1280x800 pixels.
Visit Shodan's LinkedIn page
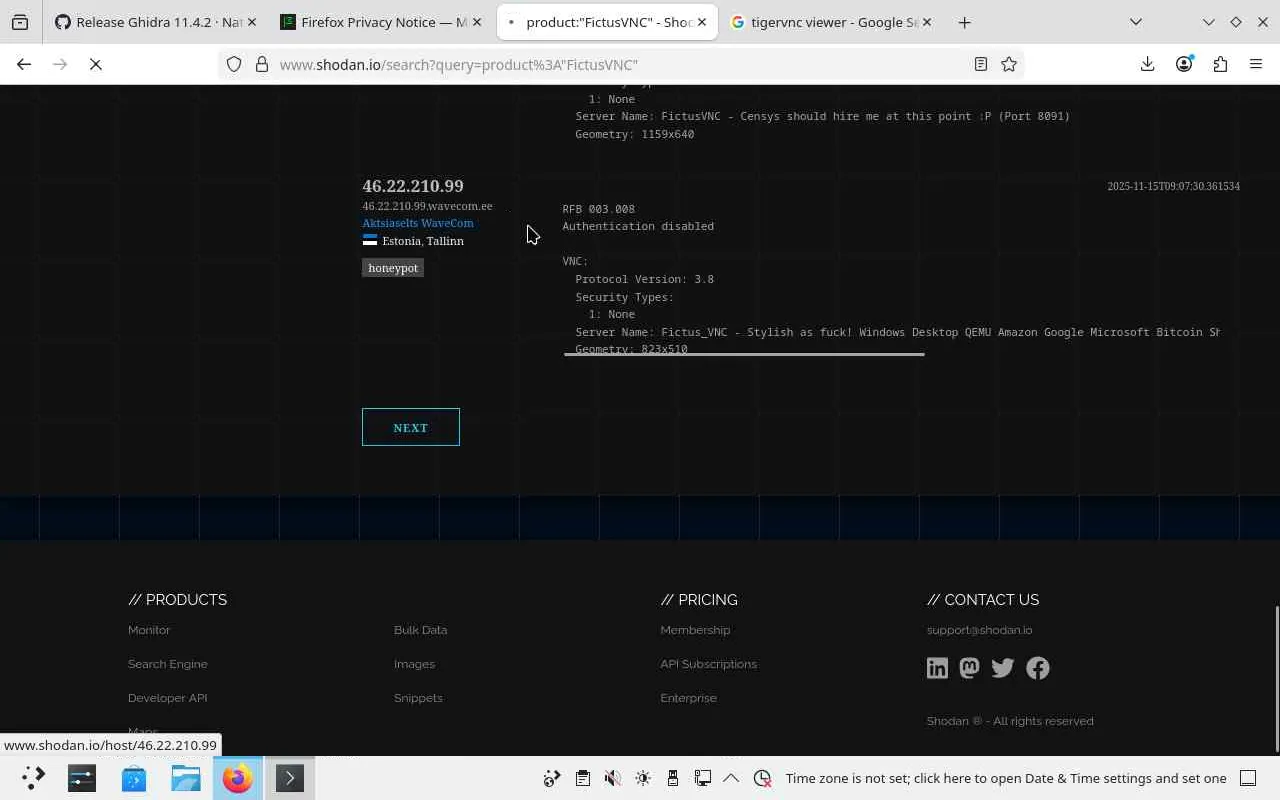point(937,668)
